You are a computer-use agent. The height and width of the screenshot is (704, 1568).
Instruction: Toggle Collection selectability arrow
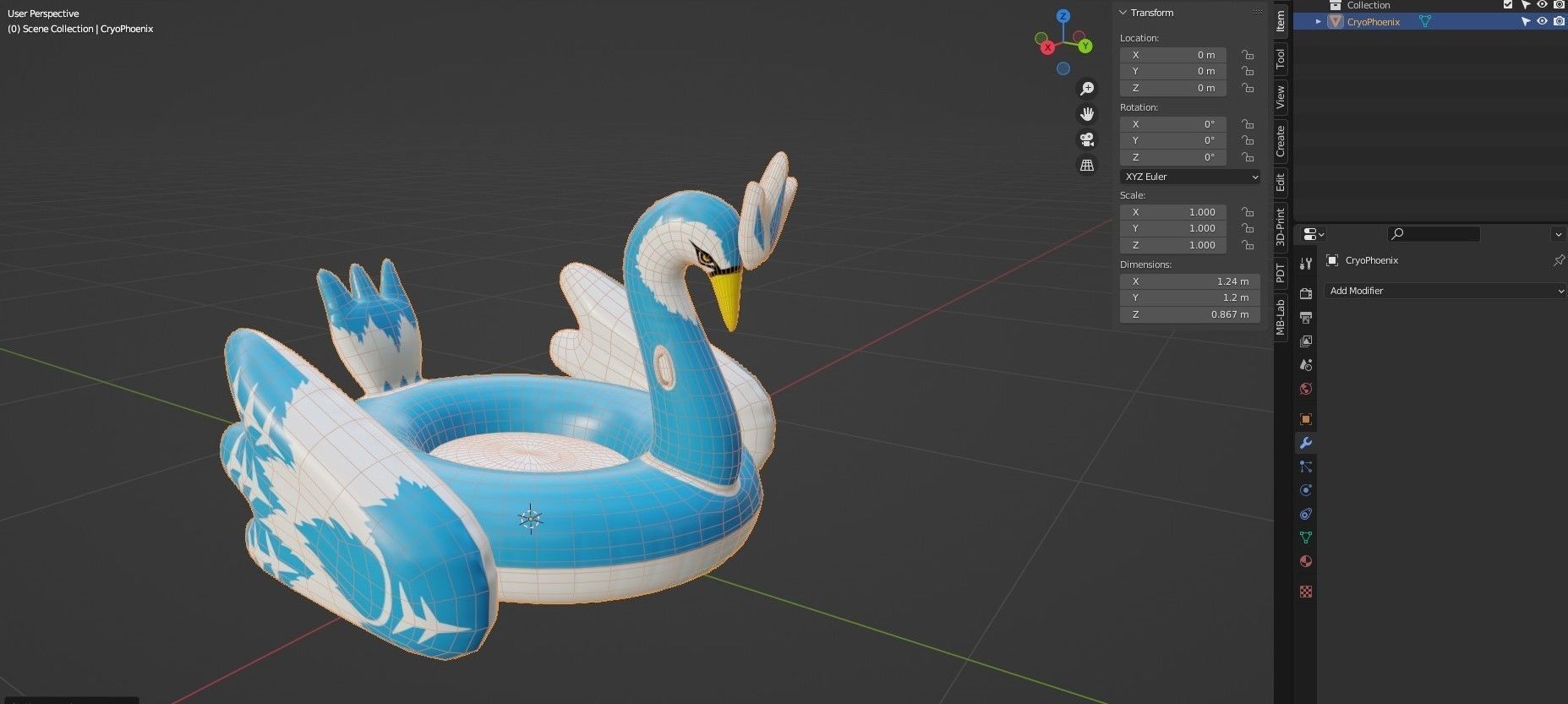click(x=1526, y=5)
